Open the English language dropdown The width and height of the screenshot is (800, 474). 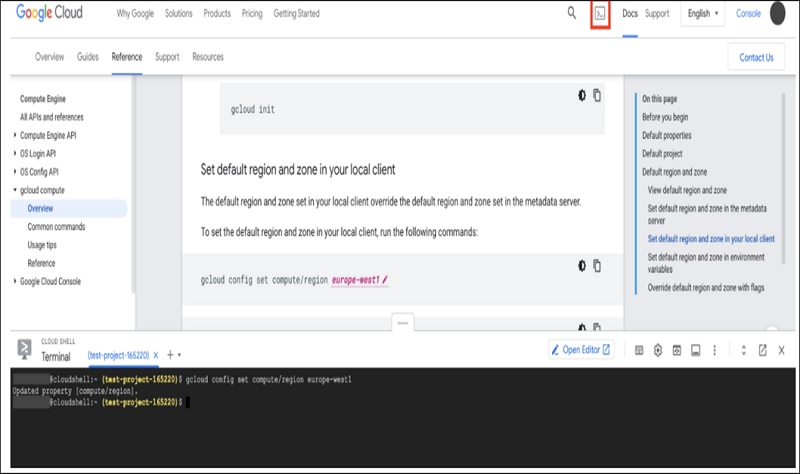click(702, 14)
